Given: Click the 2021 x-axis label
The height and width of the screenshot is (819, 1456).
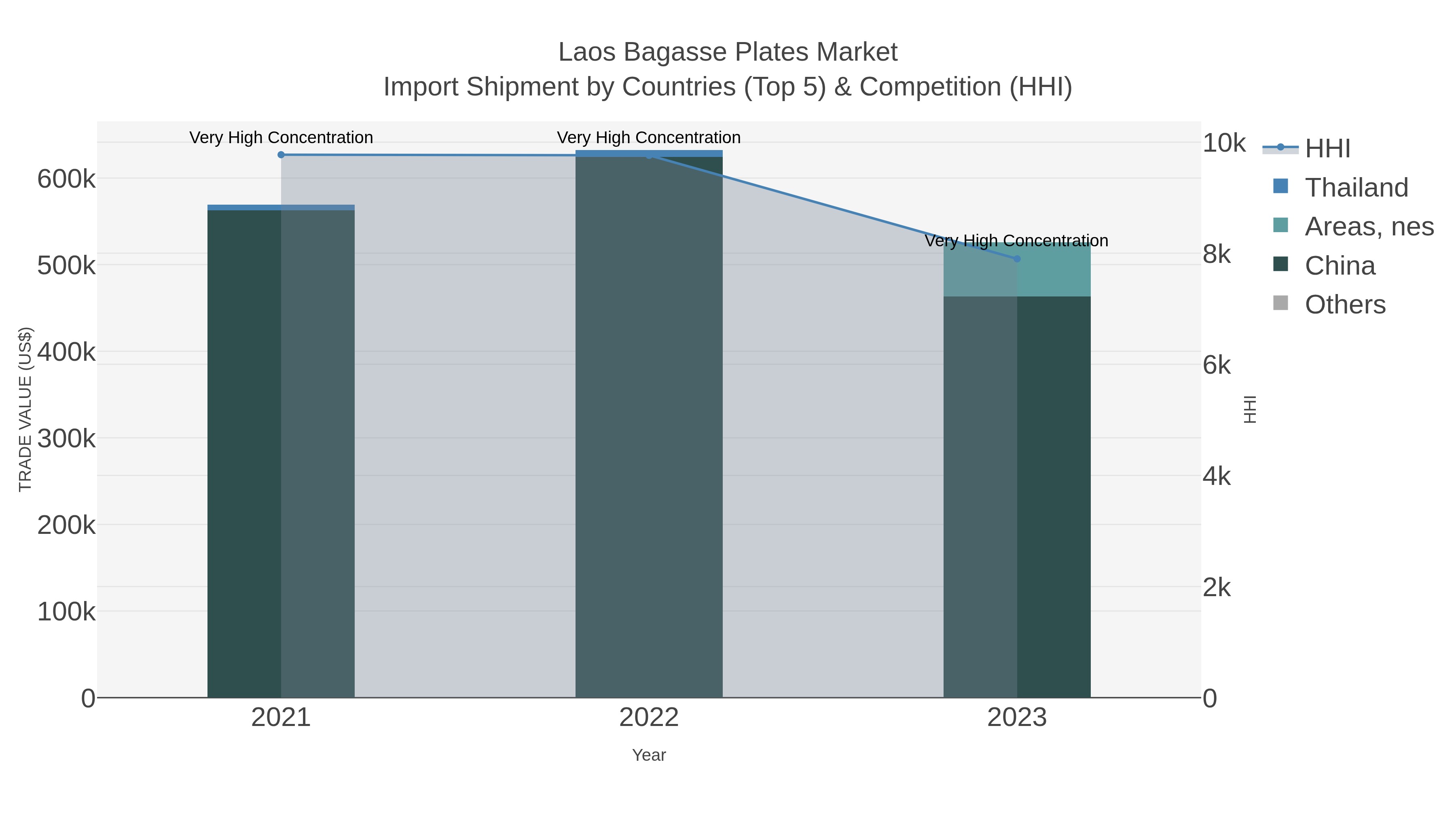Looking at the screenshot, I should pyautogui.click(x=281, y=718).
